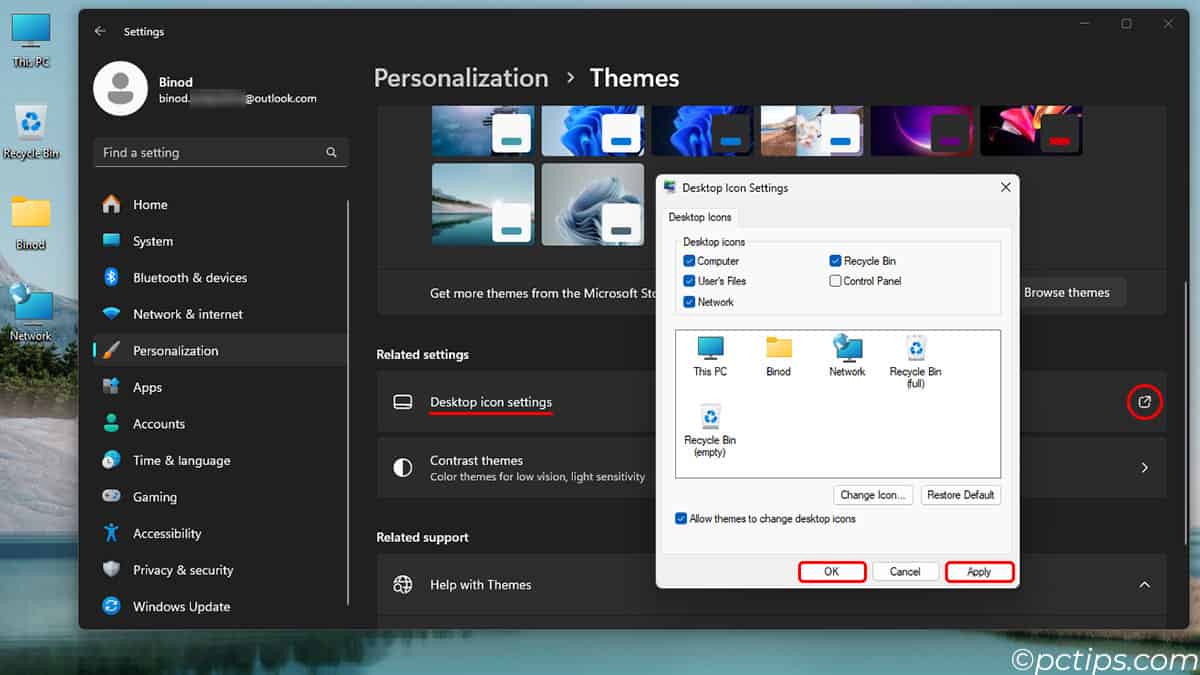
Task: Click the back arrow in Settings
Action: pos(99,31)
